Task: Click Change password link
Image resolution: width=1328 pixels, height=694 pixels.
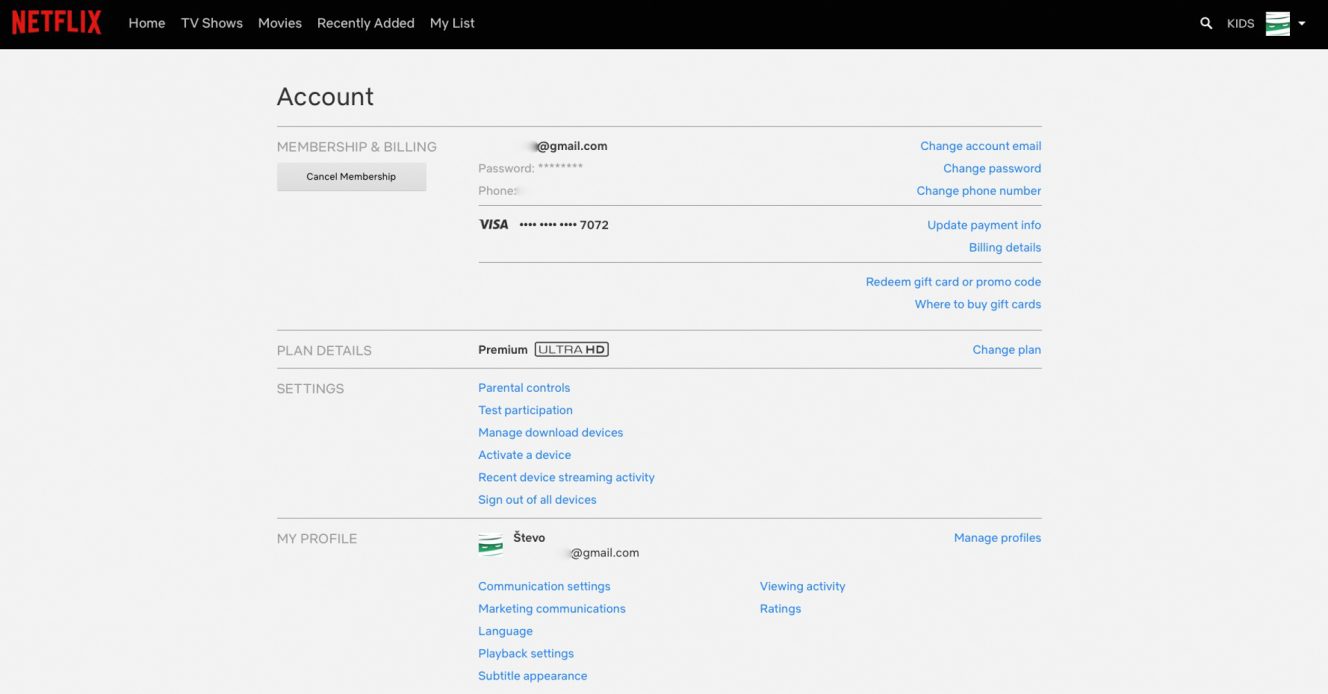Action: pyautogui.click(x=992, y=169)
